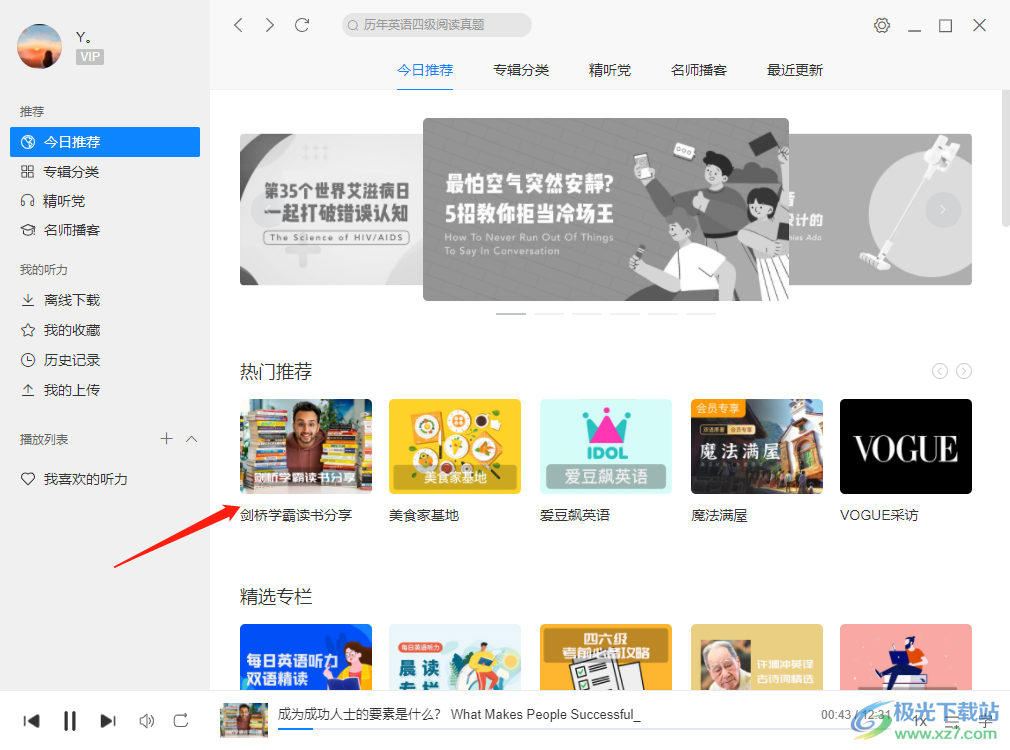The image size is (1010, 750).
Task: Select 今日推荐 in the left sidebar
Action: tap(105, 142)
